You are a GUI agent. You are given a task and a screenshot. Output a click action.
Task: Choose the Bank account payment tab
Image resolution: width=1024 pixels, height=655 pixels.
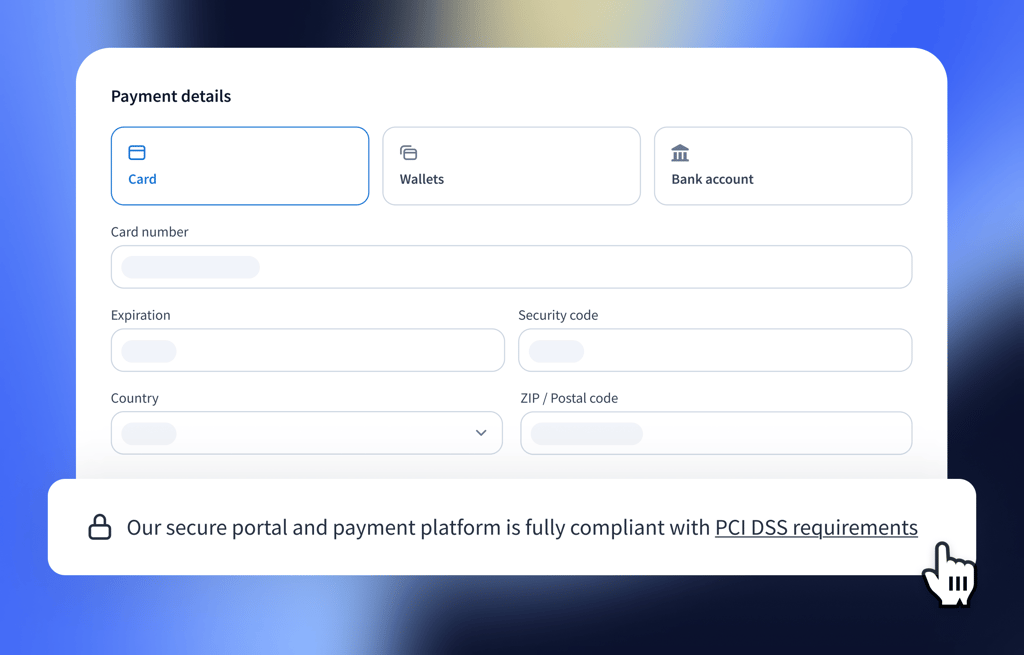tap(783, 166)
